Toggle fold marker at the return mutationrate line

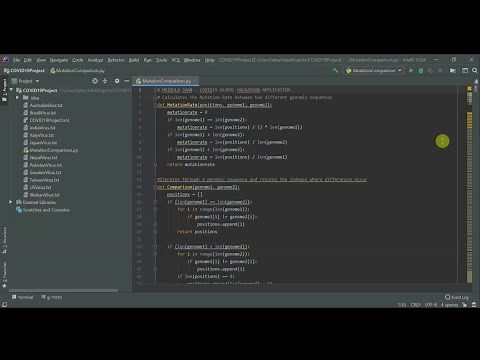click(155, 165)
